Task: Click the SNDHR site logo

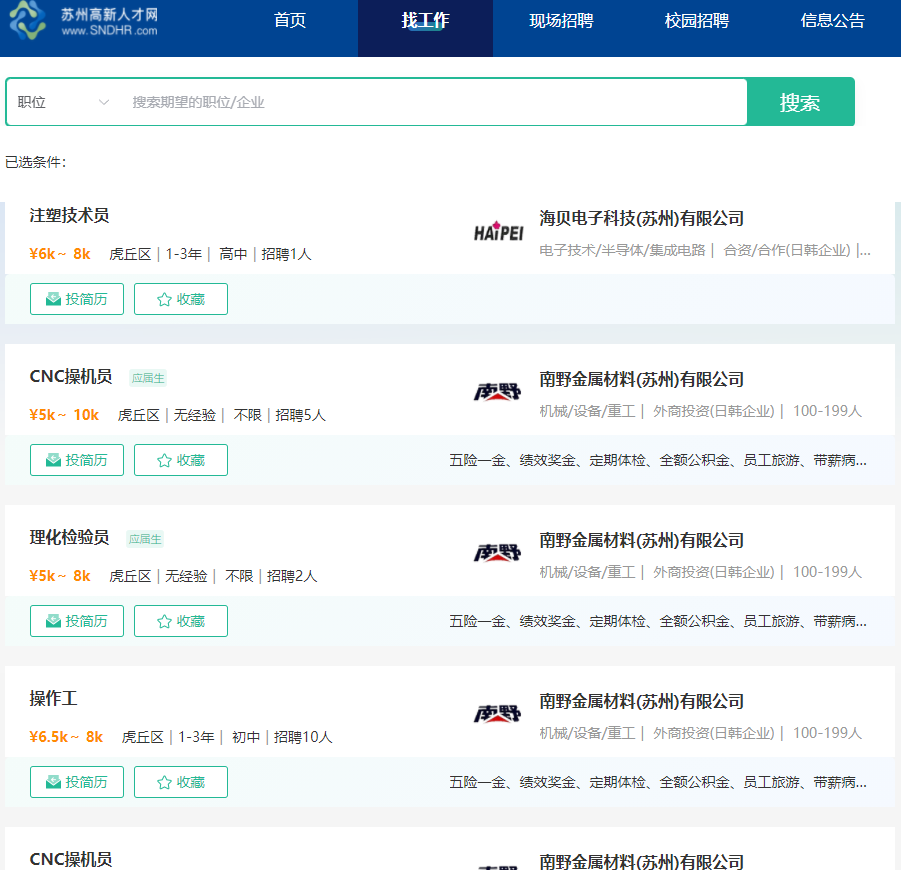Action: (x=84, y=22)
